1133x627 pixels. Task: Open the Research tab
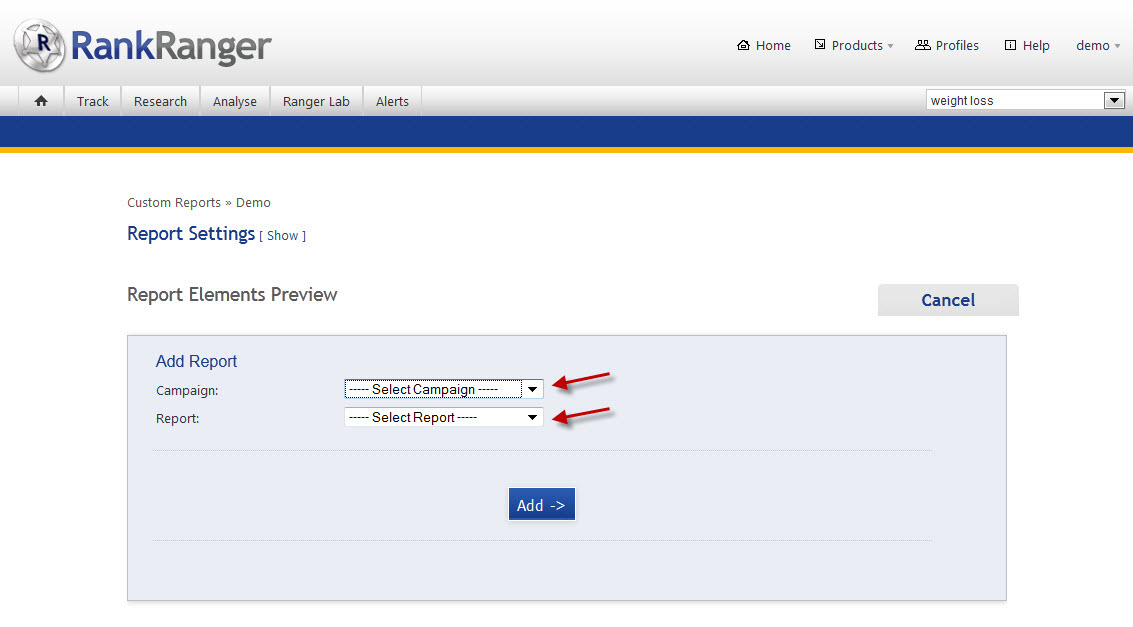coord(160,102)
